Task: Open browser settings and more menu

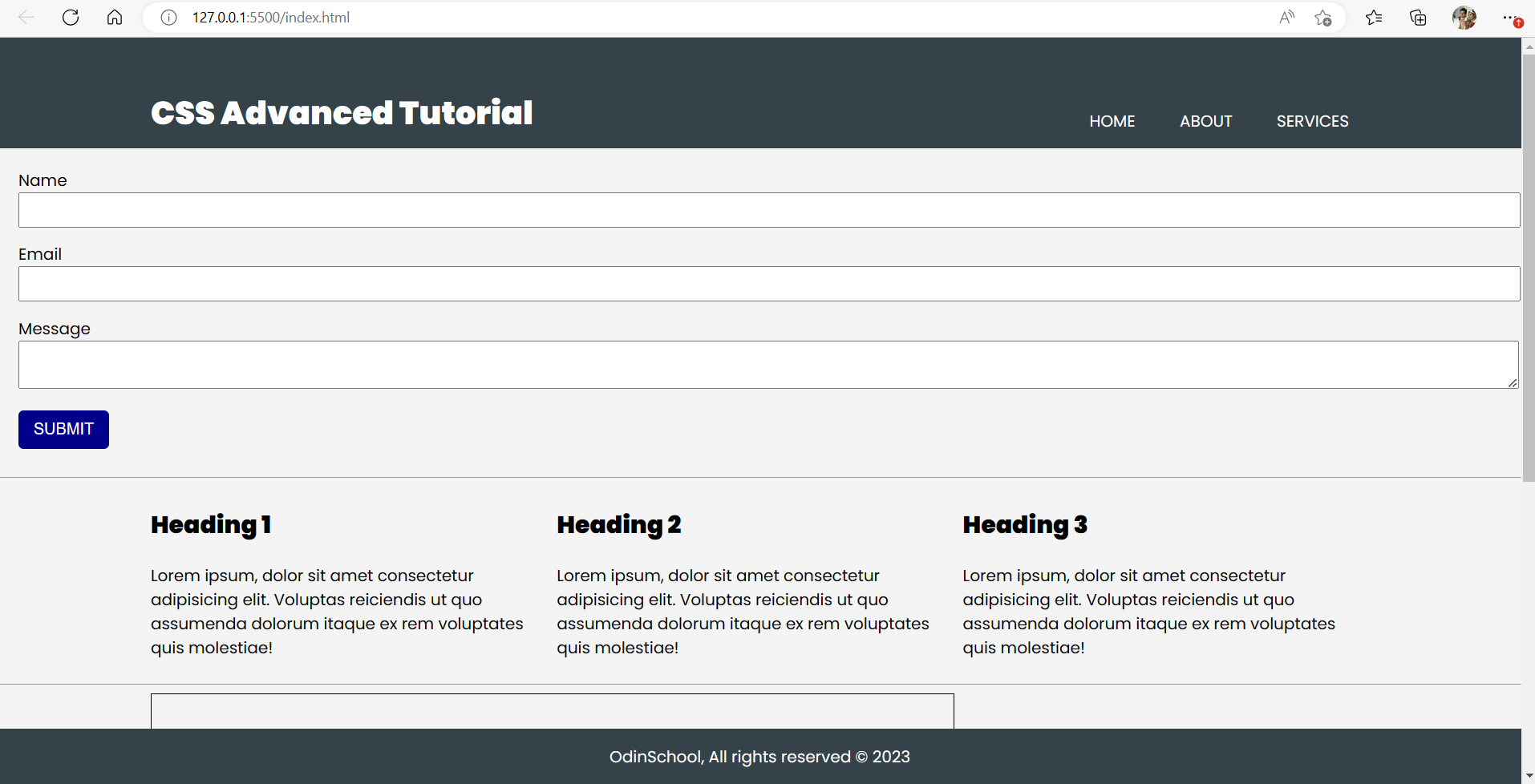Action: [x=1509, y=18]
